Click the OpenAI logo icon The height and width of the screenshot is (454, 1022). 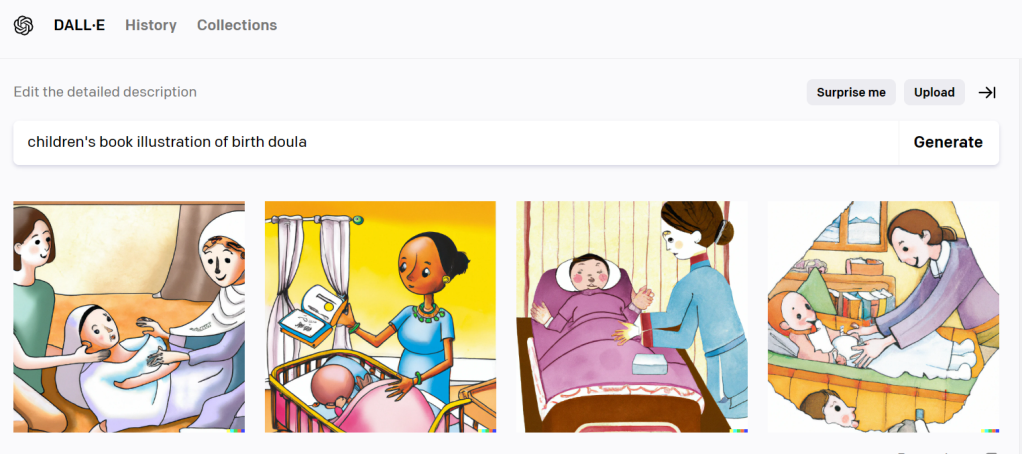(23, 25)
